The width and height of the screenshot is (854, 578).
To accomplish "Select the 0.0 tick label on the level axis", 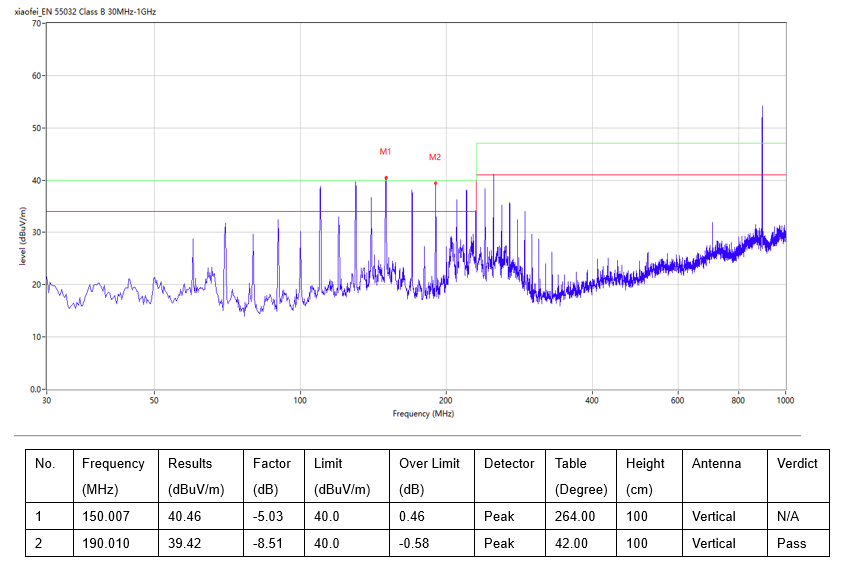I will [35, 390].
